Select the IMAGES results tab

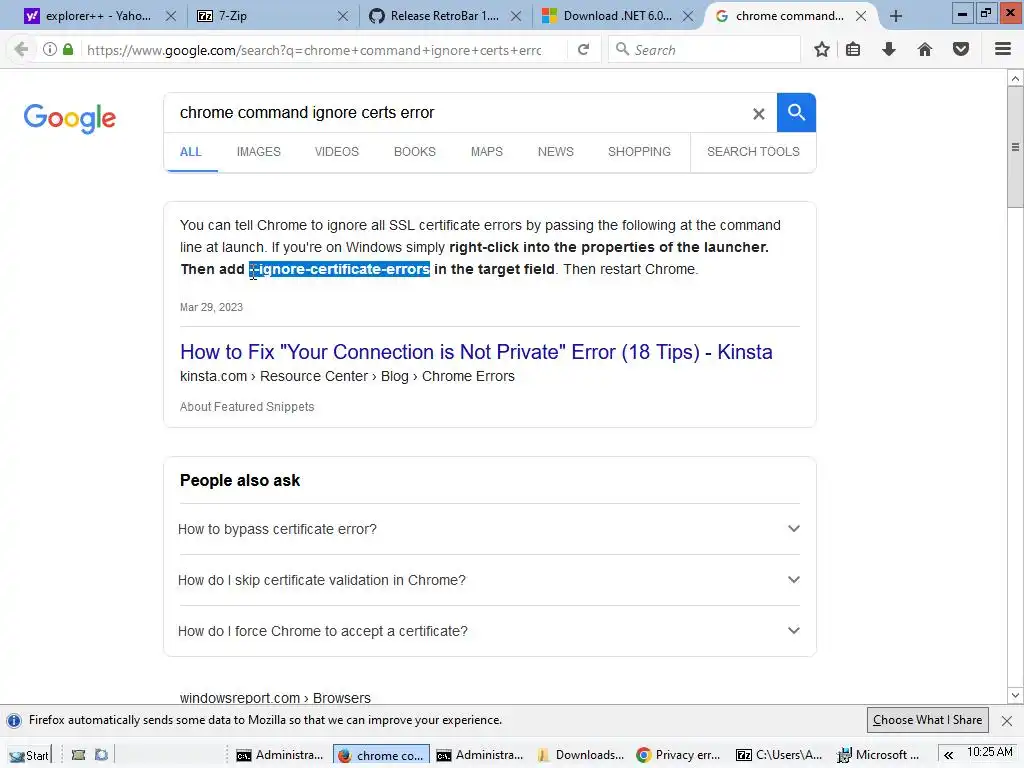click(259, 152)
